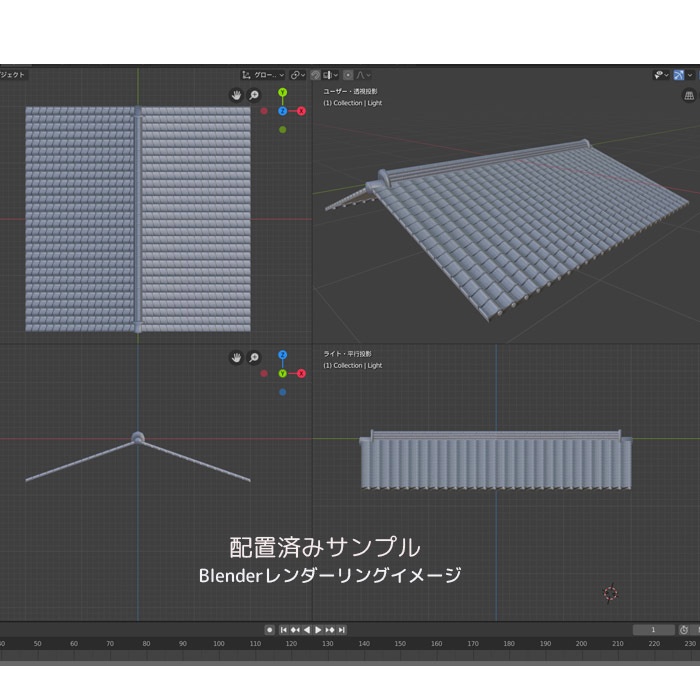Open the pivot point dropdown

[x=298, y=75]
